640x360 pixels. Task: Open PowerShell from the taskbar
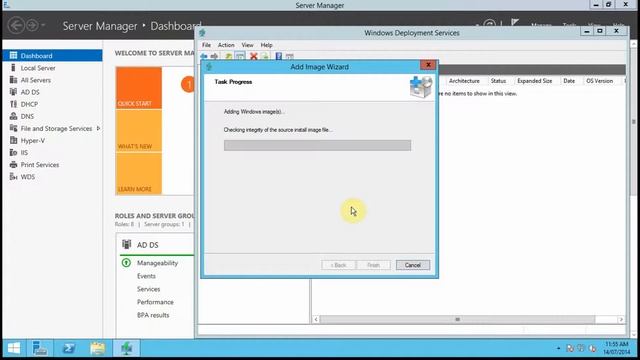[69, 348]
